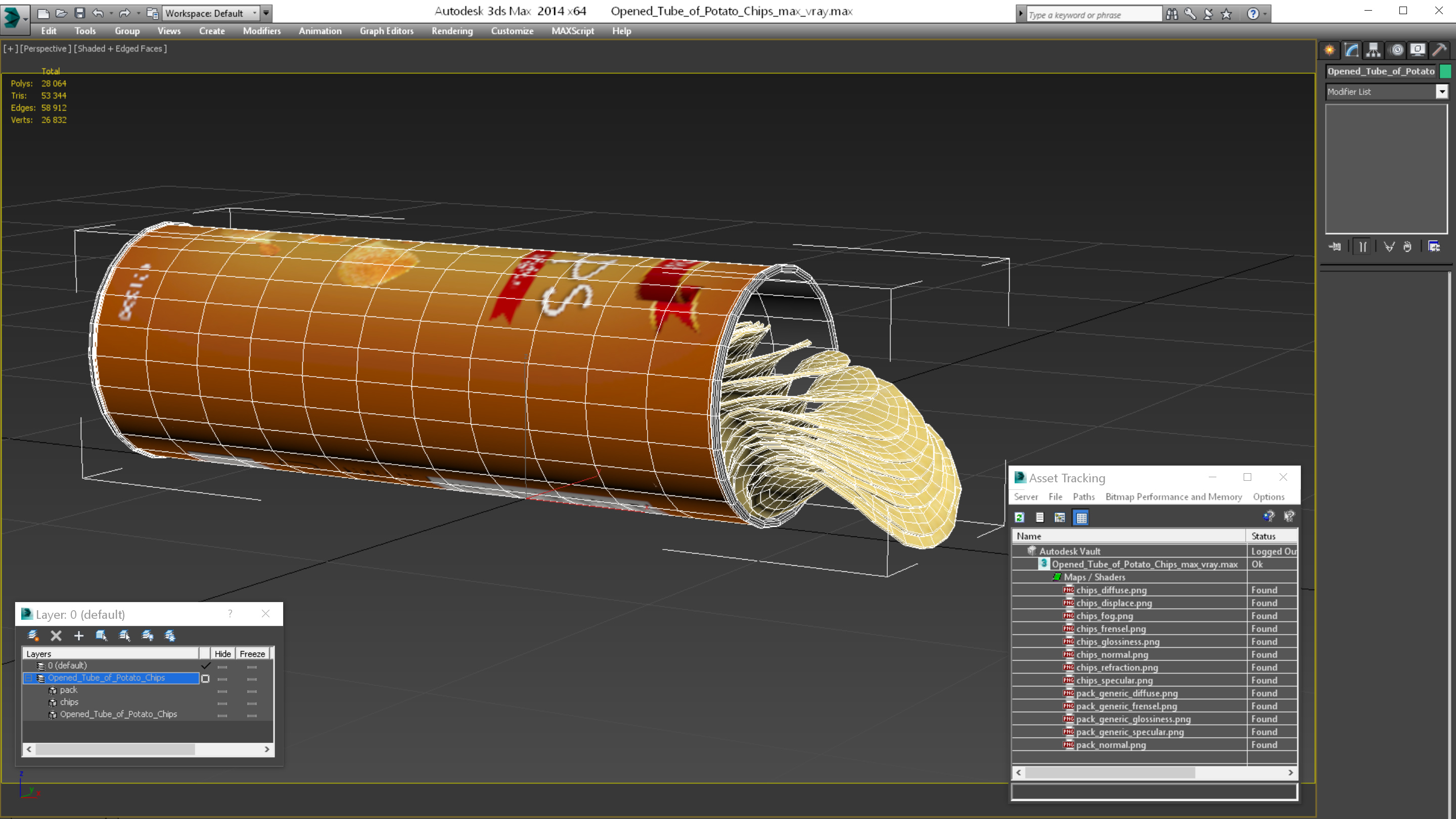Open Undo history dropdown arrow
Screen dimensions: 1456x819
111,13
